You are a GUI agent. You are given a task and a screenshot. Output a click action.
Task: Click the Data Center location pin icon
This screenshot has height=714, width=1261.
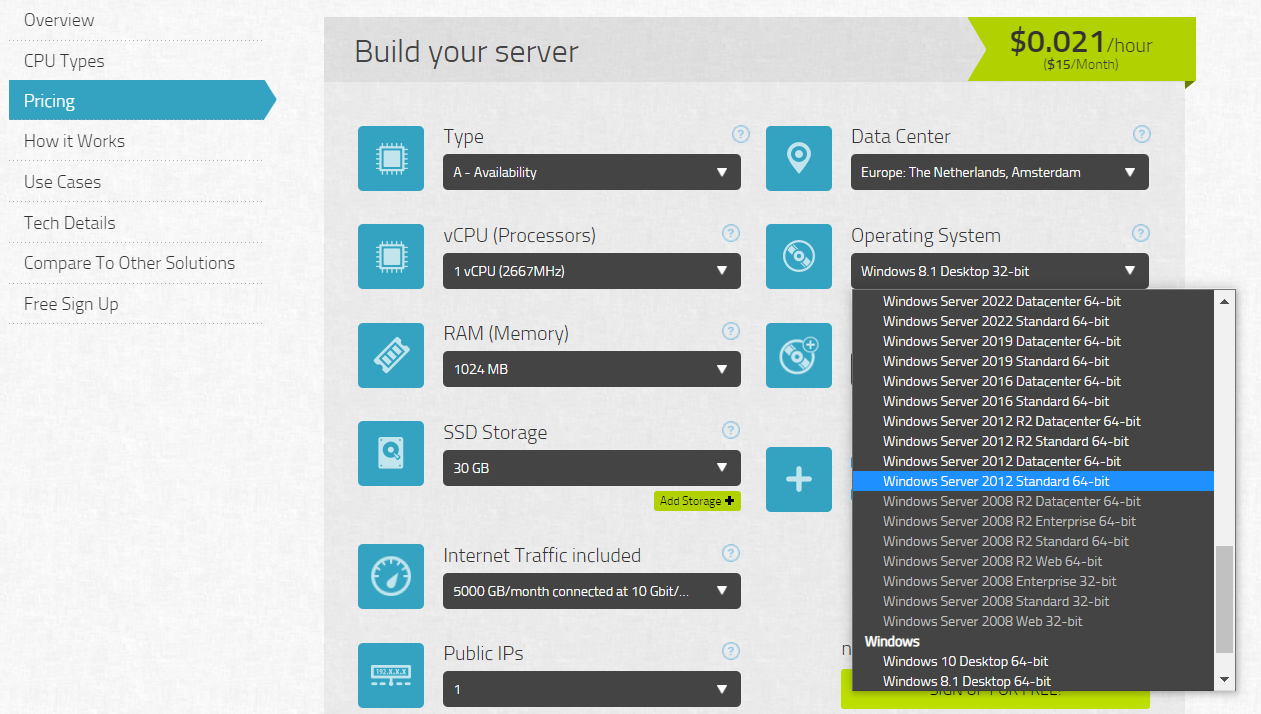point(799,158)
